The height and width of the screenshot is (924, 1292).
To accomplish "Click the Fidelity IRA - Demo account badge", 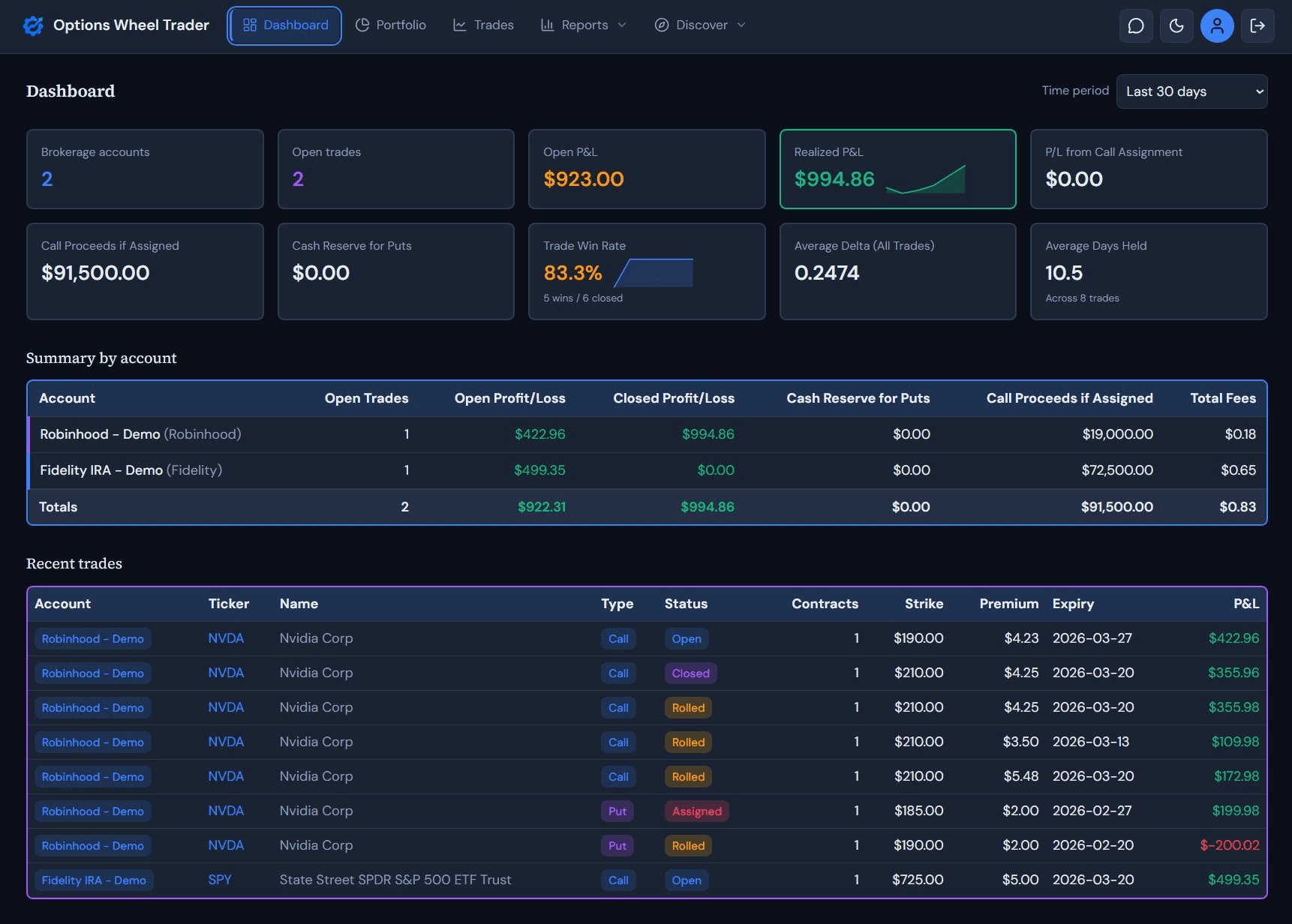I will 94,880.
